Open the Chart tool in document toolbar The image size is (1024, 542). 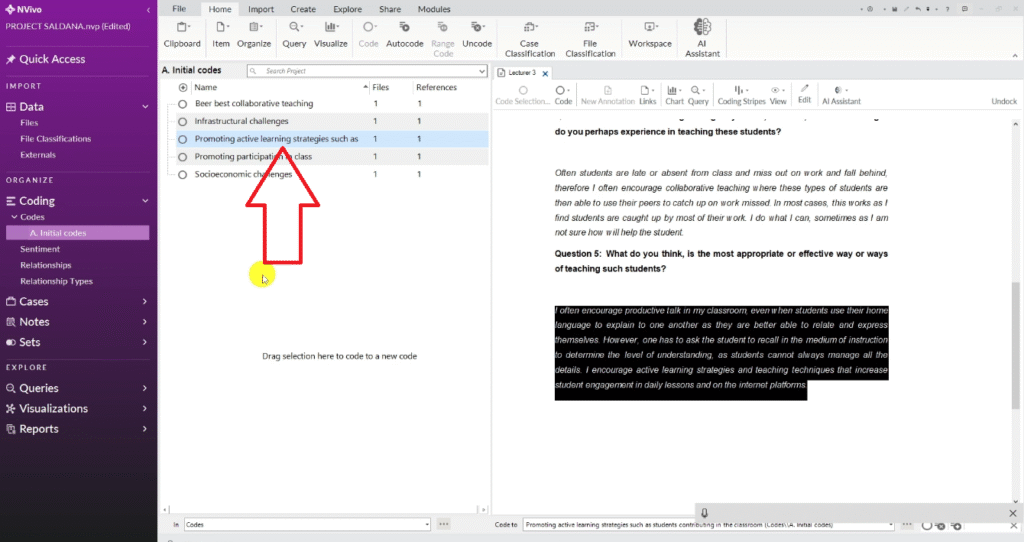point(674,90)
